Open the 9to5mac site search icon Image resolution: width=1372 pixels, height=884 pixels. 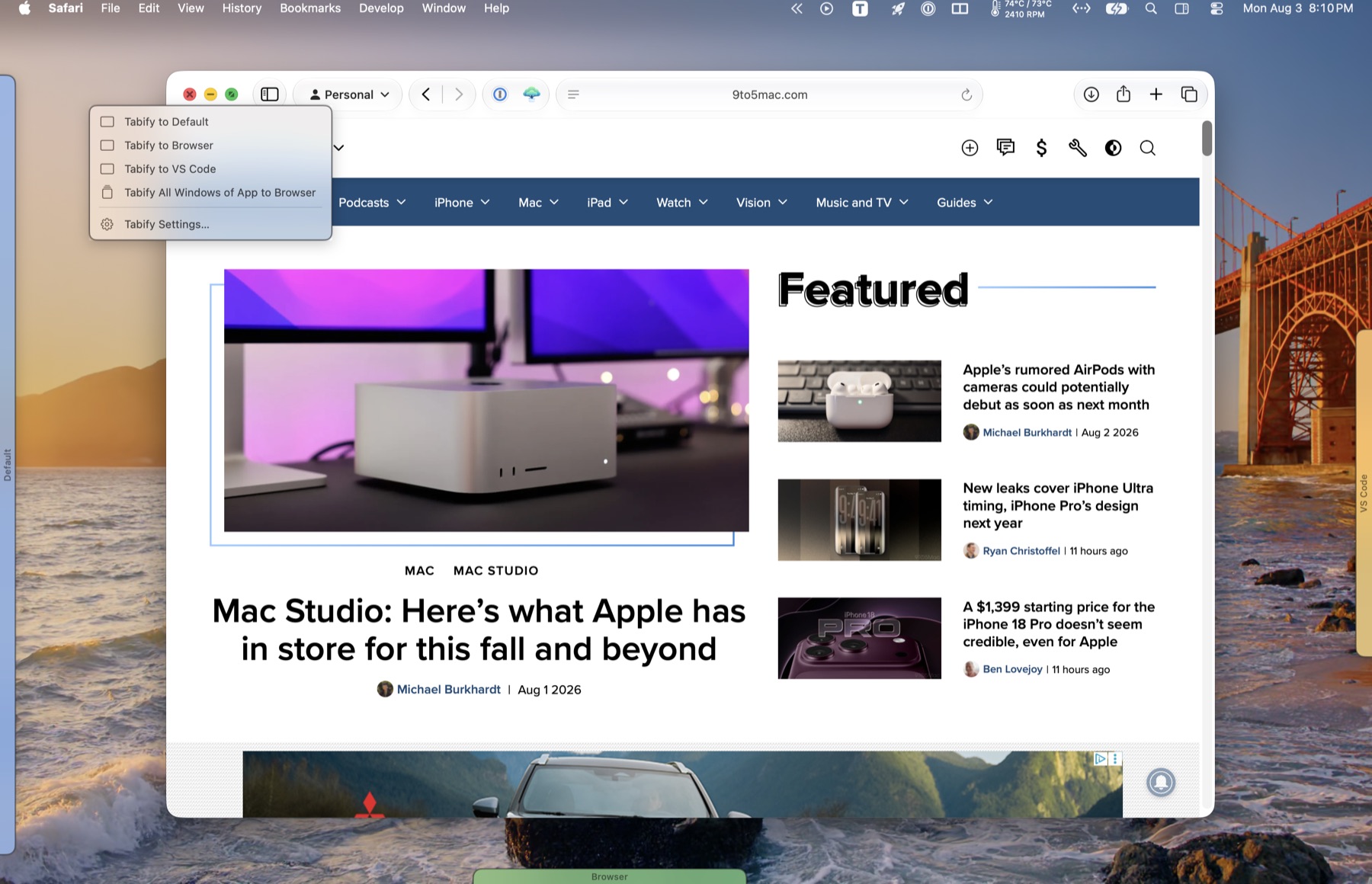pos(1147,148)
